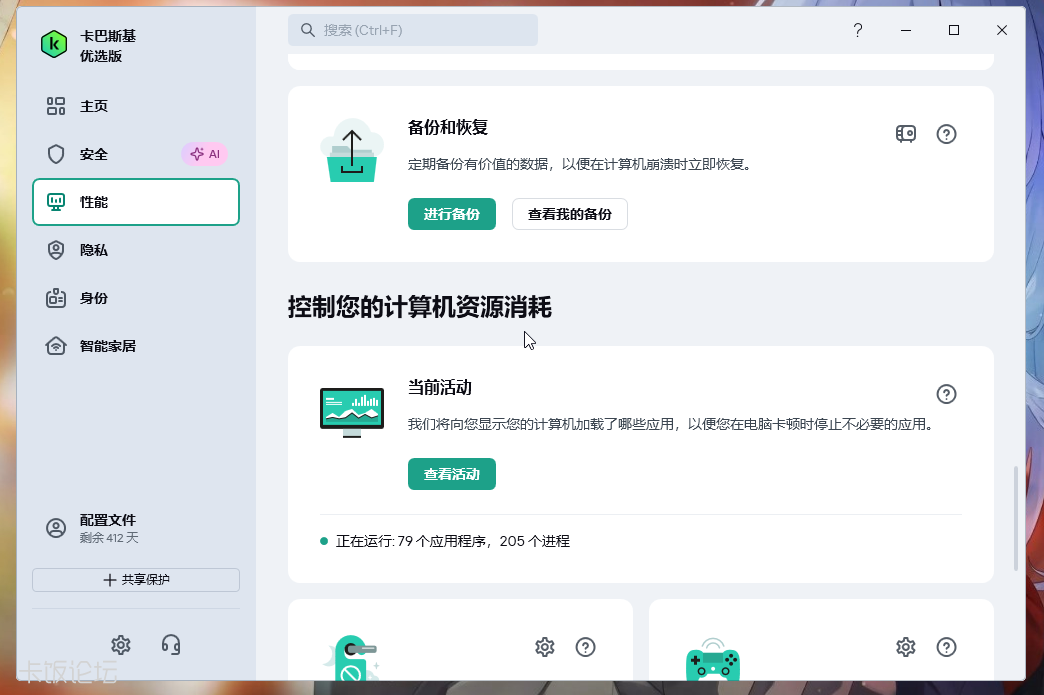Click the vertical scrollbar thumb

(x=1015, y=519)
